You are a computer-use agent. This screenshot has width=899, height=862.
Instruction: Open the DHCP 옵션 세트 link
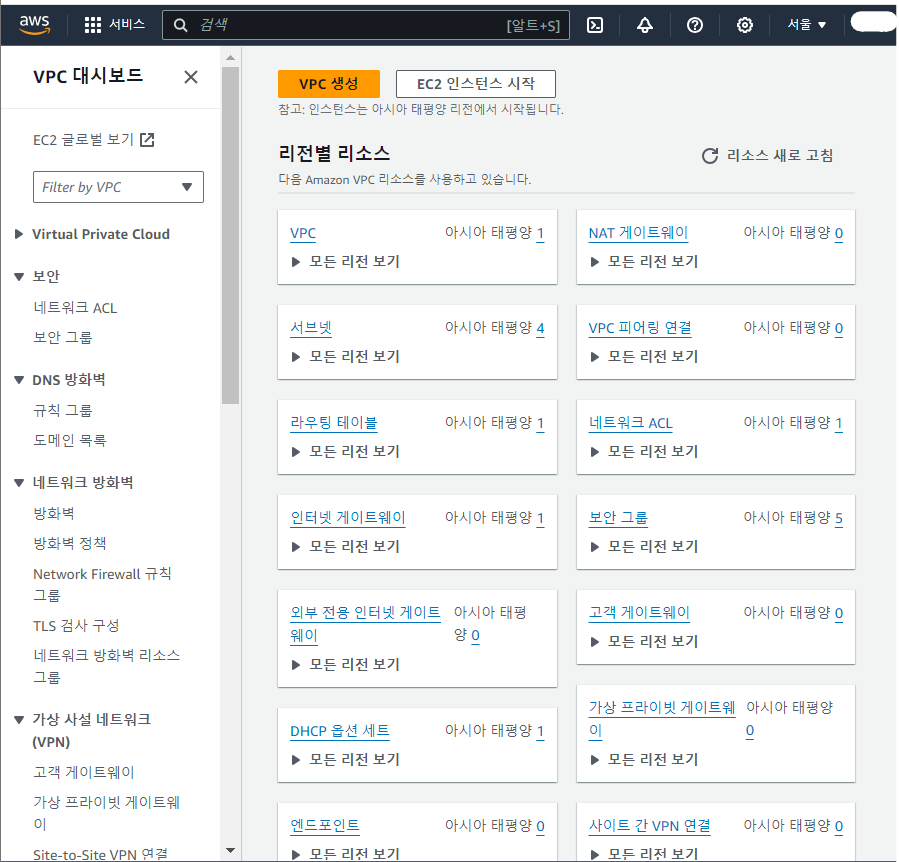click(340, 731)
